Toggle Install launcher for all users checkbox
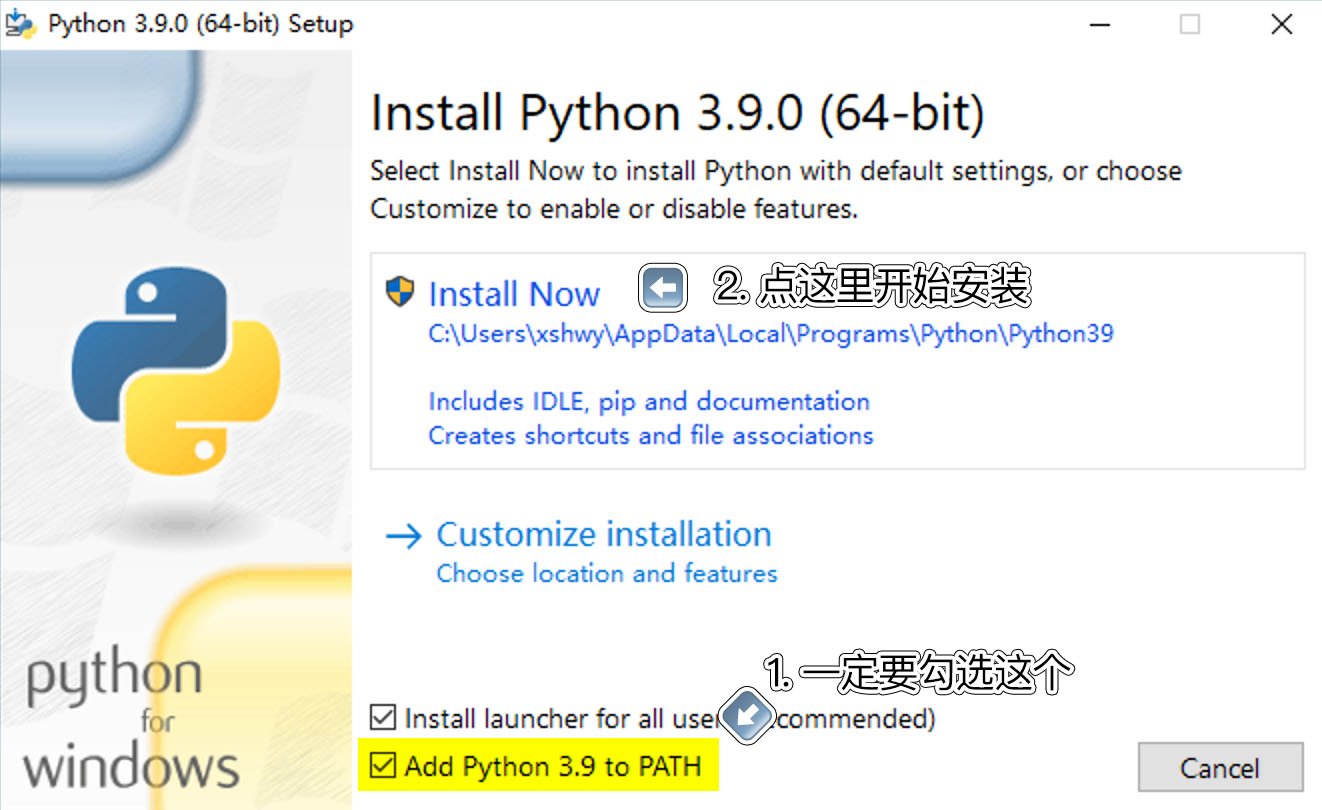The height and width of the screenshot is (810, 1322). [382, 718]
